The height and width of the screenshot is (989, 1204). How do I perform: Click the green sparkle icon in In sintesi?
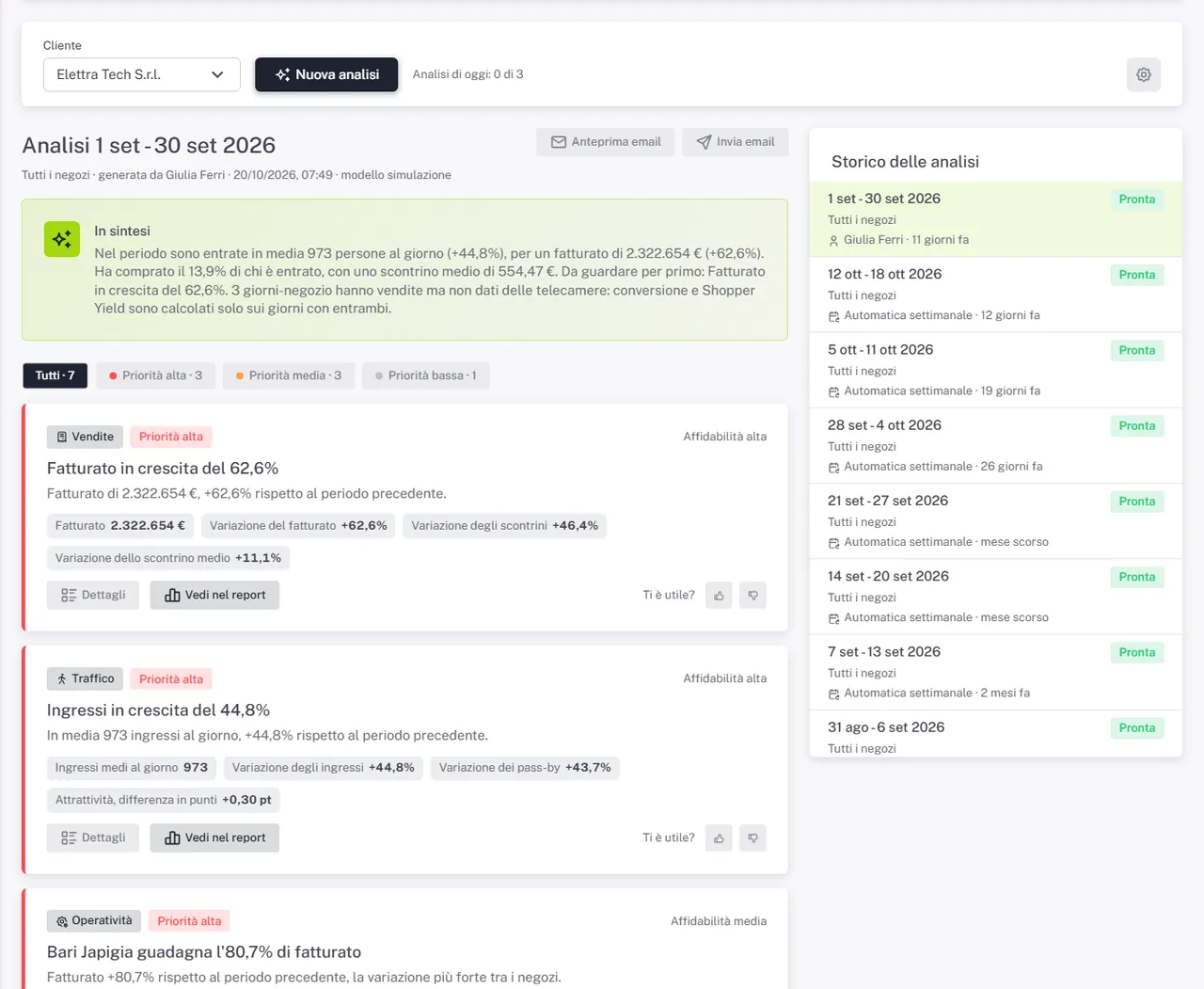(x=62, y=239)
